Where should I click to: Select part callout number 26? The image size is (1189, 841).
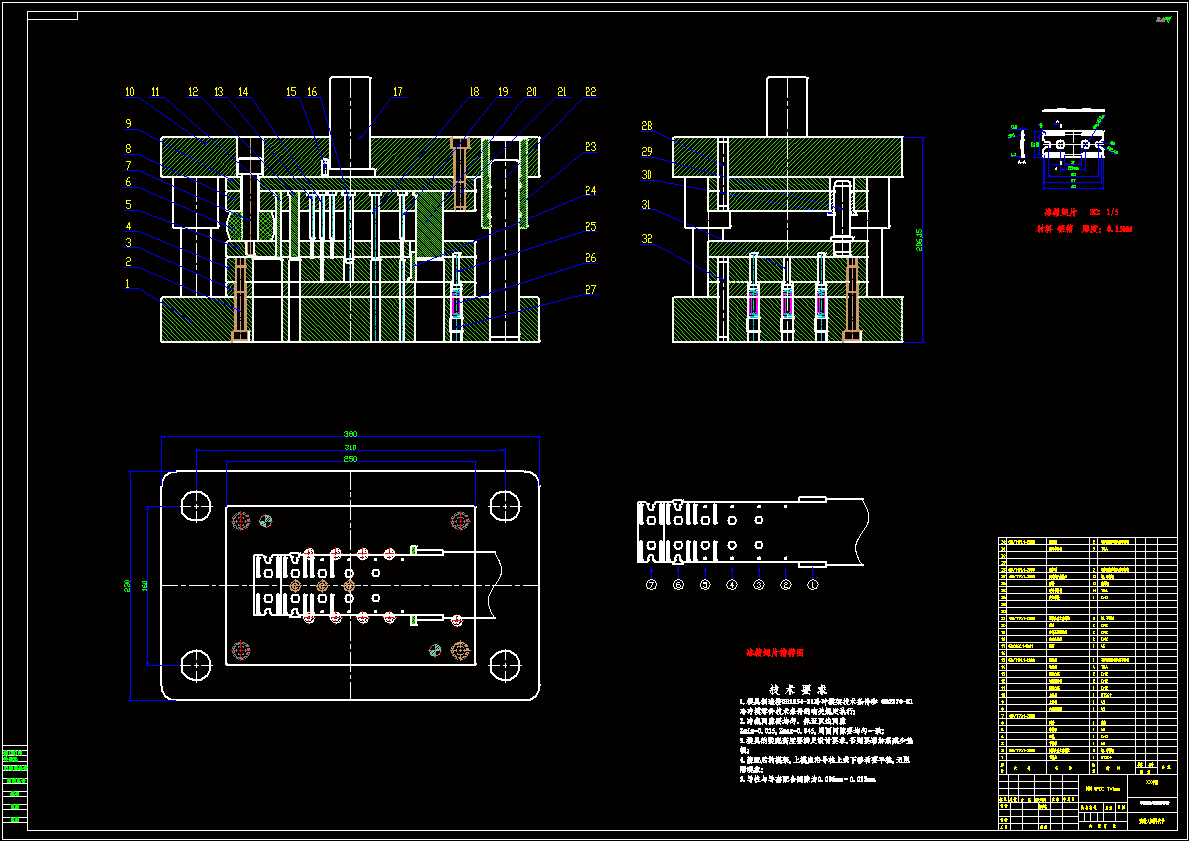tap(591, 259)
